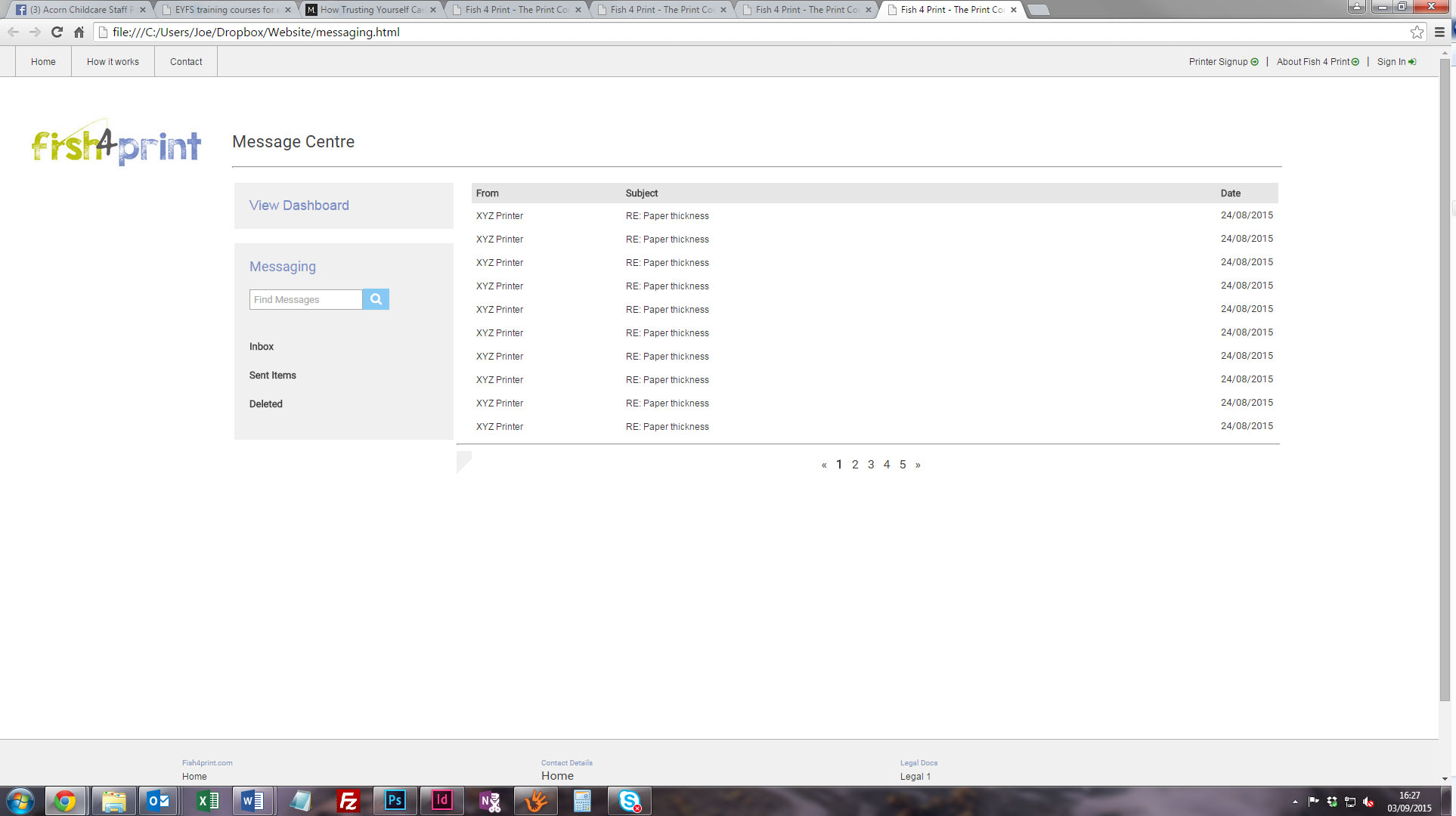Open the browser home icon

pos(79,32)
